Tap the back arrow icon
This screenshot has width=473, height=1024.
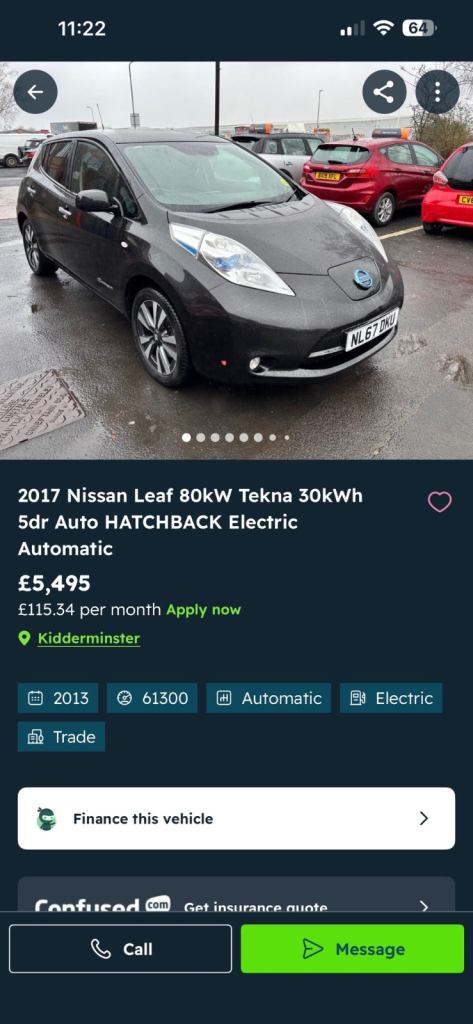point(35,92)
